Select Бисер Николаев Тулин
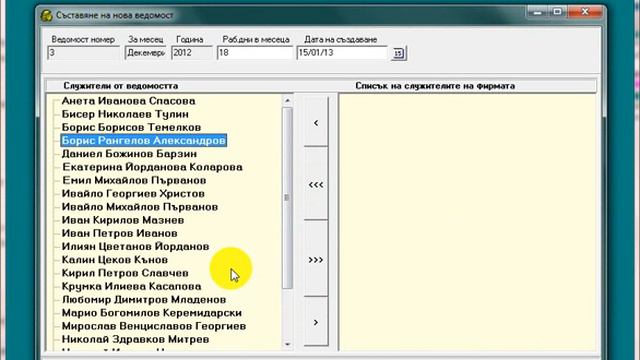The image size is (640, 360). click(125, 114)
